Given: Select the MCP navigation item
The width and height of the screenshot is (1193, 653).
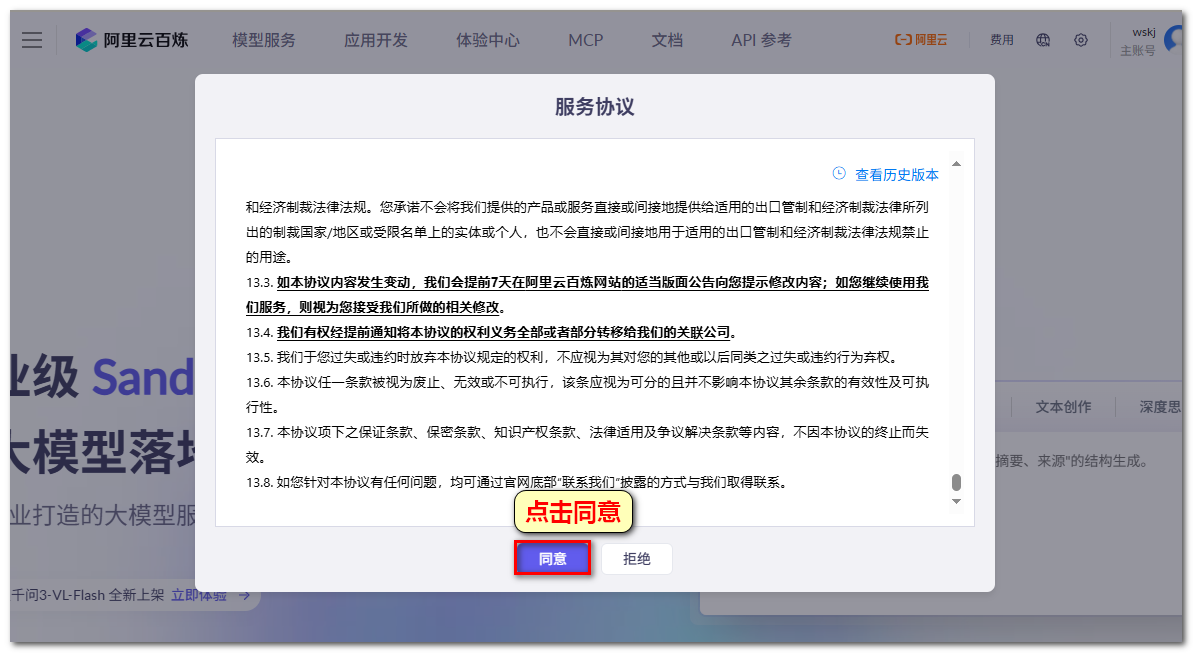Looking at the screenshot, I should tap(586, 40).
